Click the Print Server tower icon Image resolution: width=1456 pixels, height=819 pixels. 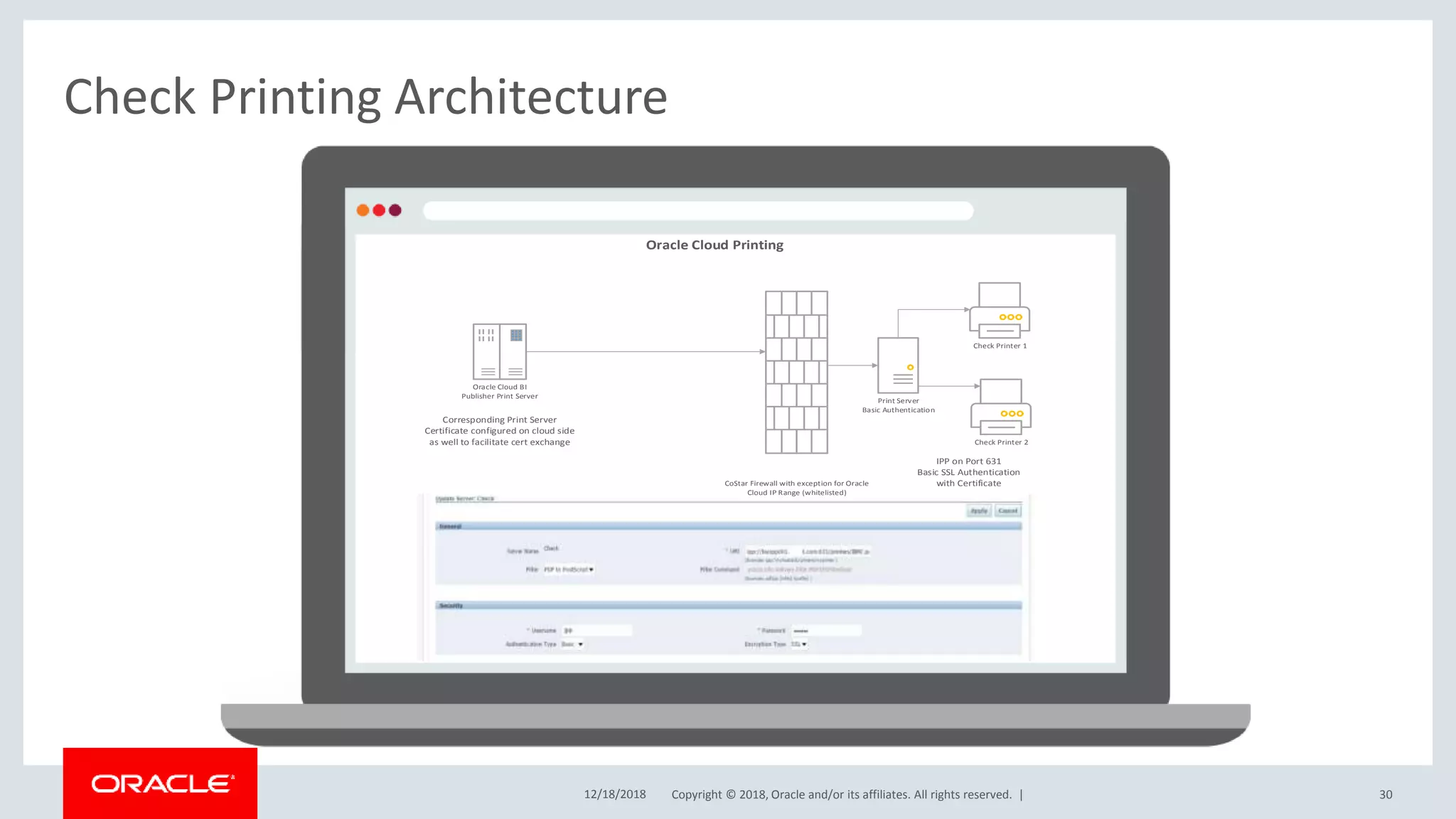coord(898,365)
